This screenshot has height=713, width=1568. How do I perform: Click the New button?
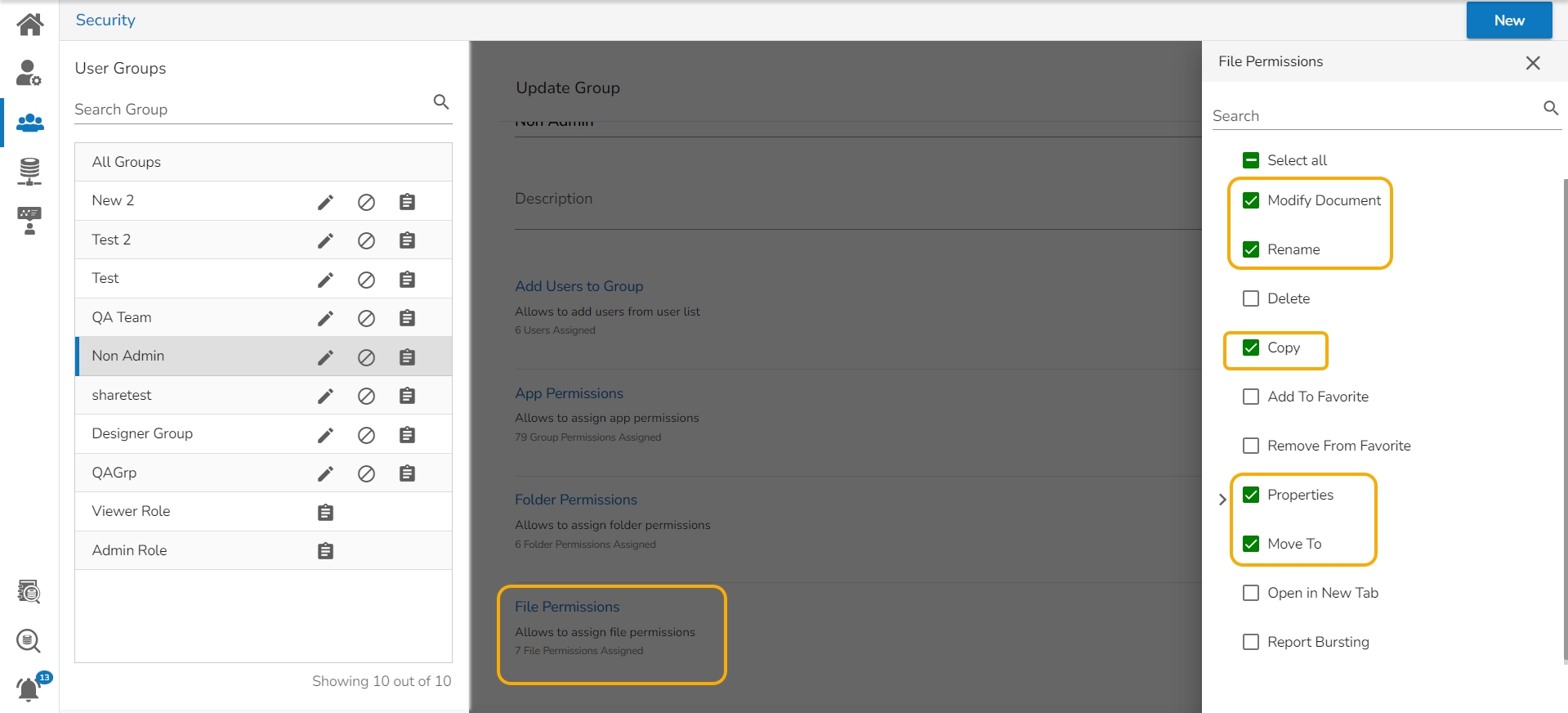[x=1508, y=20]
